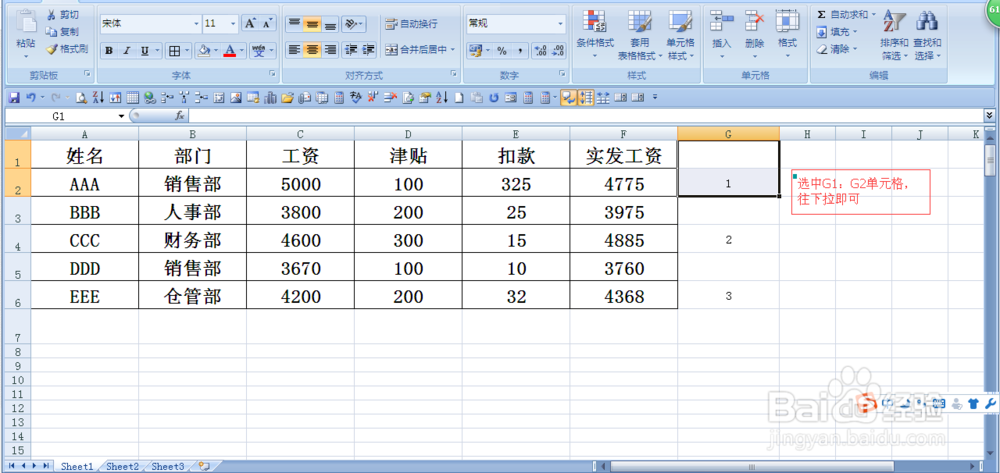Click the decrease decimal button
Viewport: 1000px width, 473px height.
558,51
